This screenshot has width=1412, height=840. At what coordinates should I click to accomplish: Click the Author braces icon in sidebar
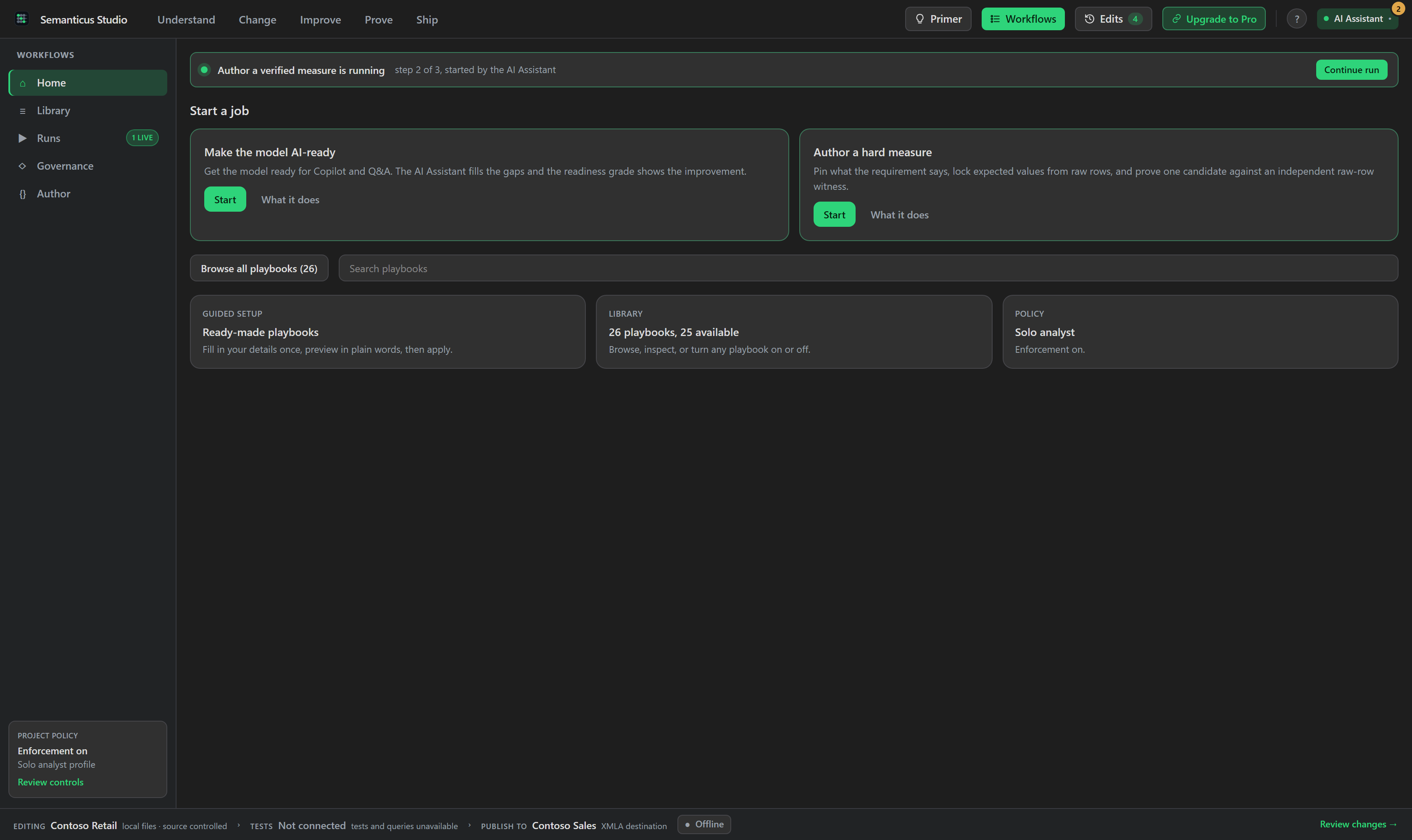pos(23,194)
